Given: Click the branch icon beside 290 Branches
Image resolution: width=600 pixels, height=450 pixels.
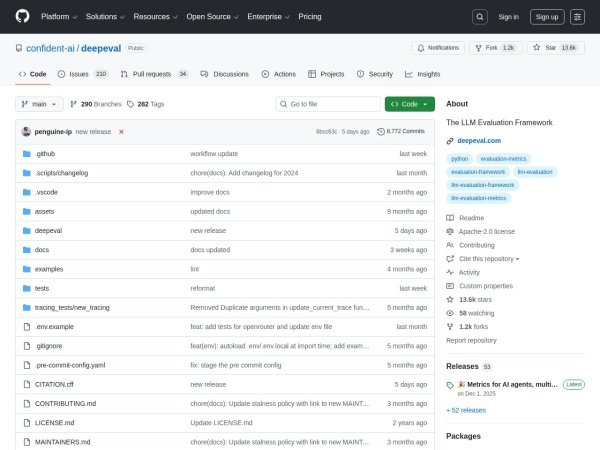Looking at the screenshot, I should pyautogui.click(x=73, y=104).
